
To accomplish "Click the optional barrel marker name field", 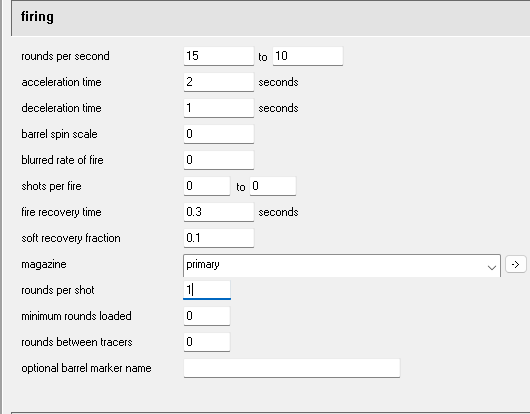I will (x=292, y=368).
